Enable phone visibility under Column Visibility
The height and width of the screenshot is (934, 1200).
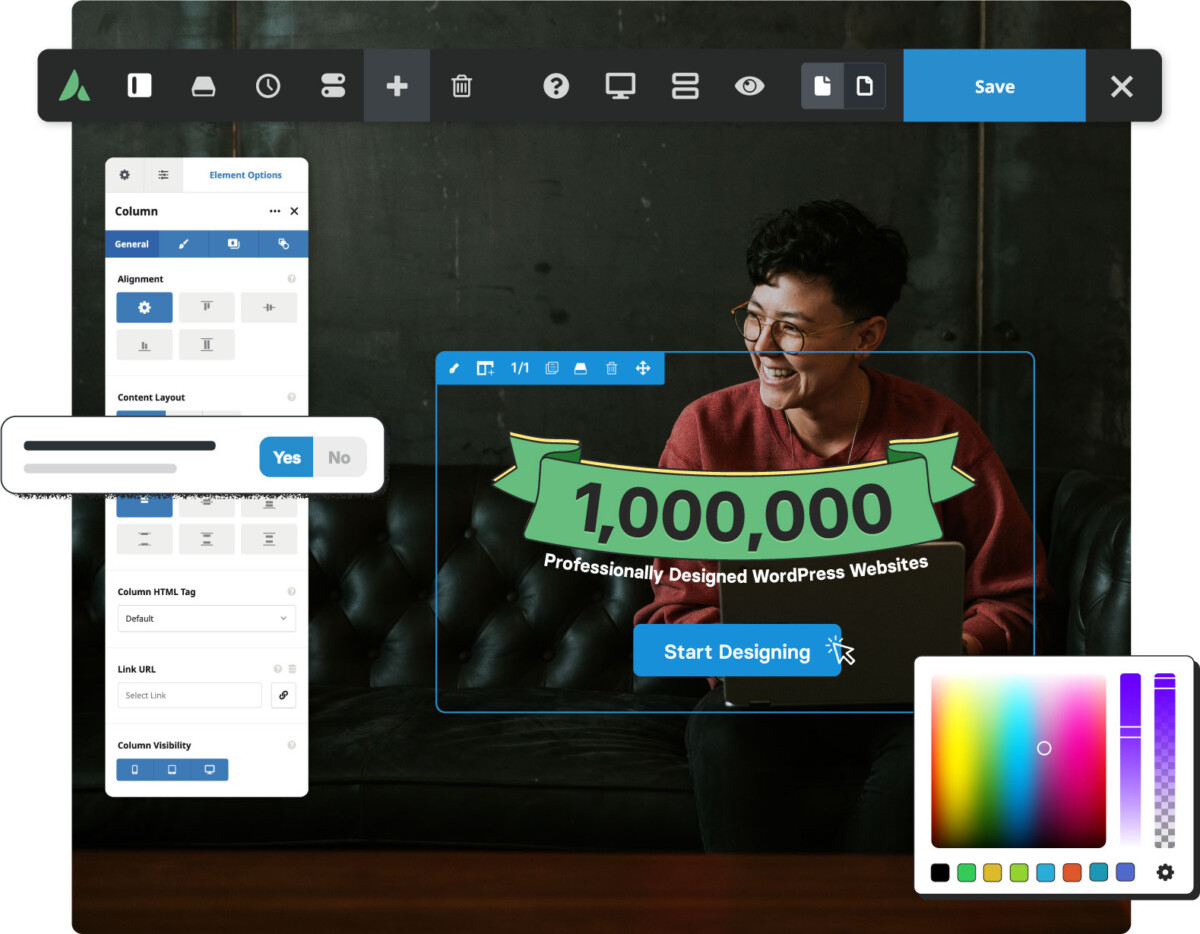pyautogui.click(x=135, y=769)
